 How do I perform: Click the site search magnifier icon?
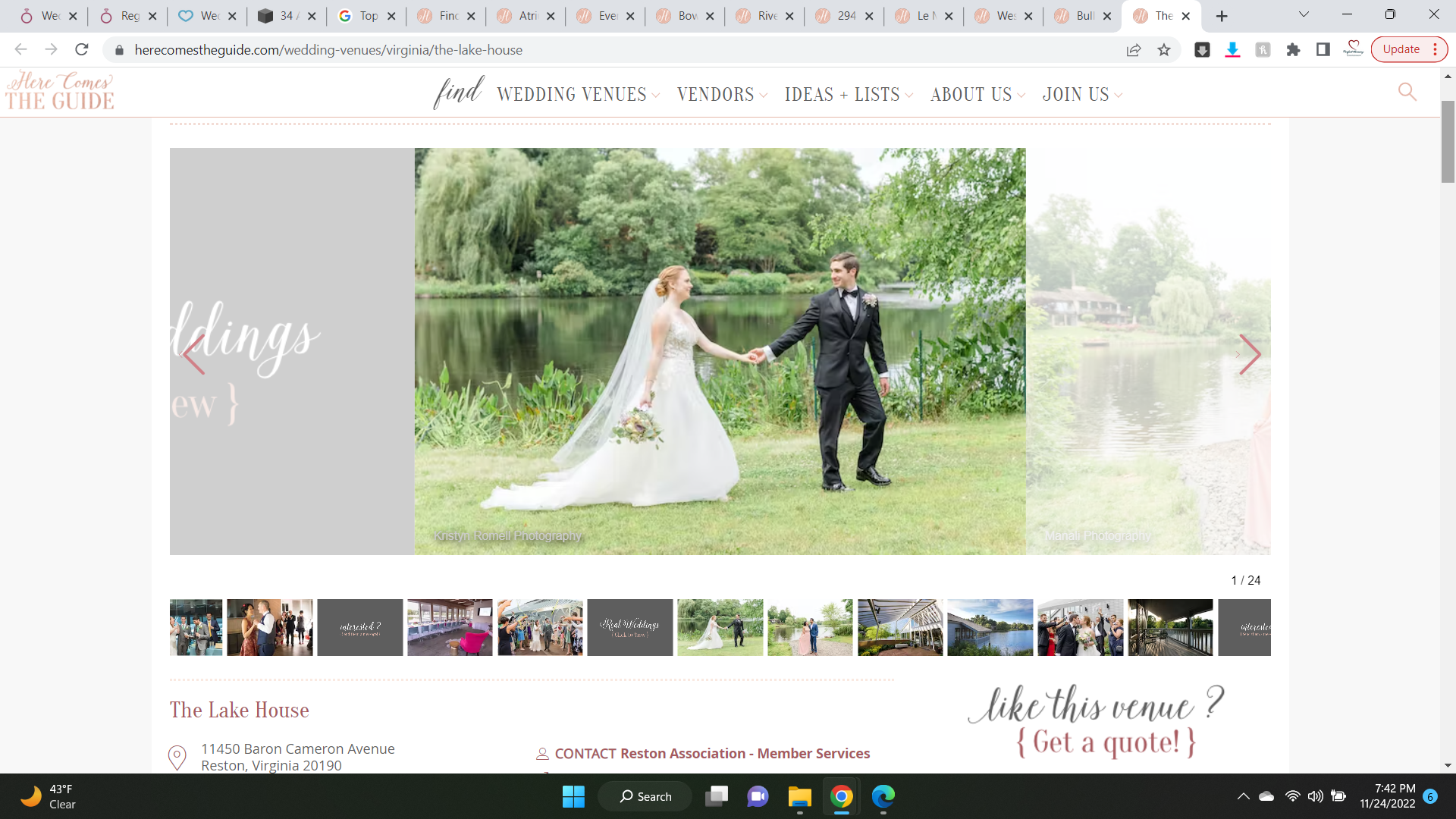1407,92
